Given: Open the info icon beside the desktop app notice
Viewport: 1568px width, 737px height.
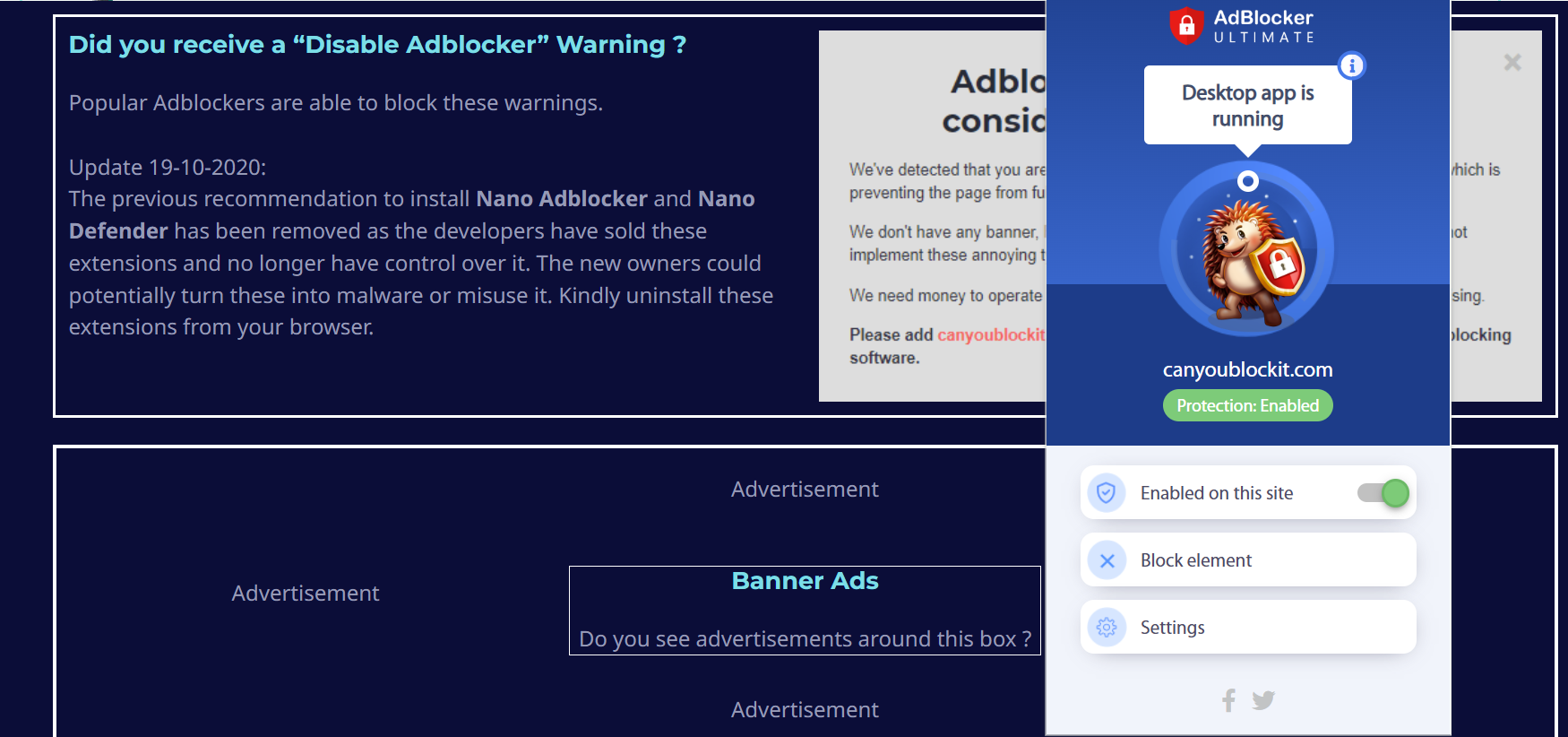Looking at the screenshot, I should coord(1351,65).
